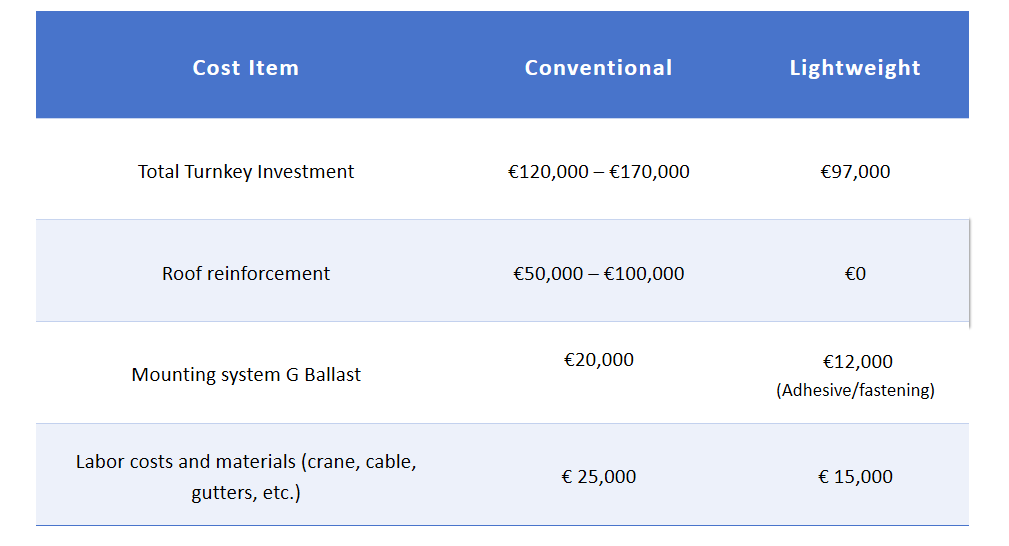This screenshot has height=546, width=1009.
Task: Select the Lightweight column header
Action: point(855,68)
